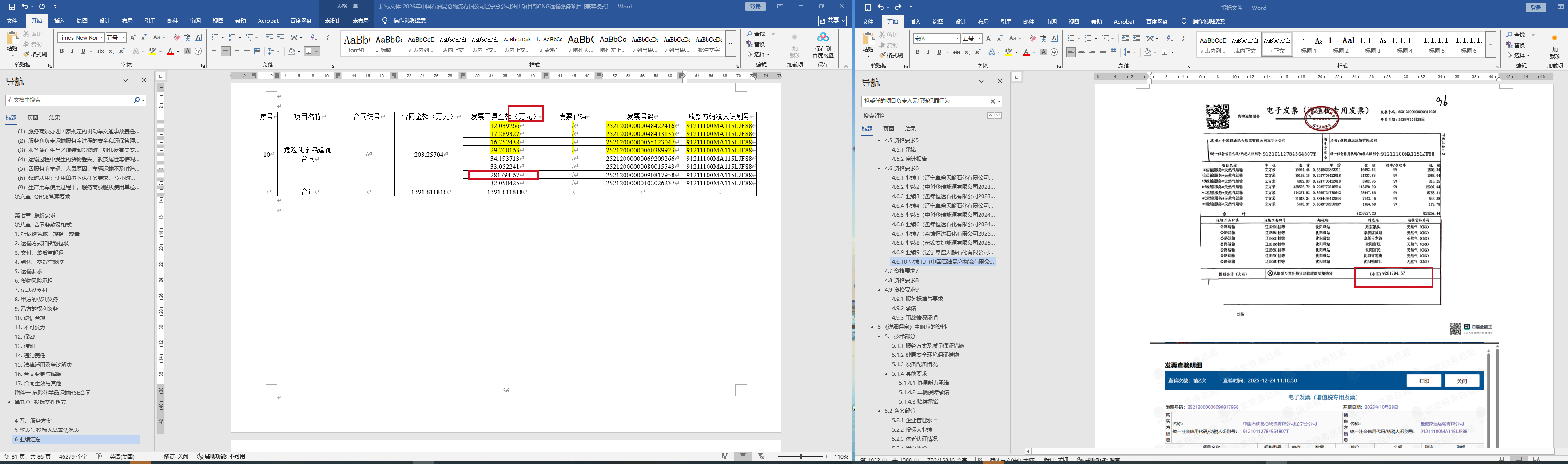Click the clear formatting eraser in 招标文件 window
Image resolution: width=1568 pixels, height=464 pixels.
click(x=176, y=38)
